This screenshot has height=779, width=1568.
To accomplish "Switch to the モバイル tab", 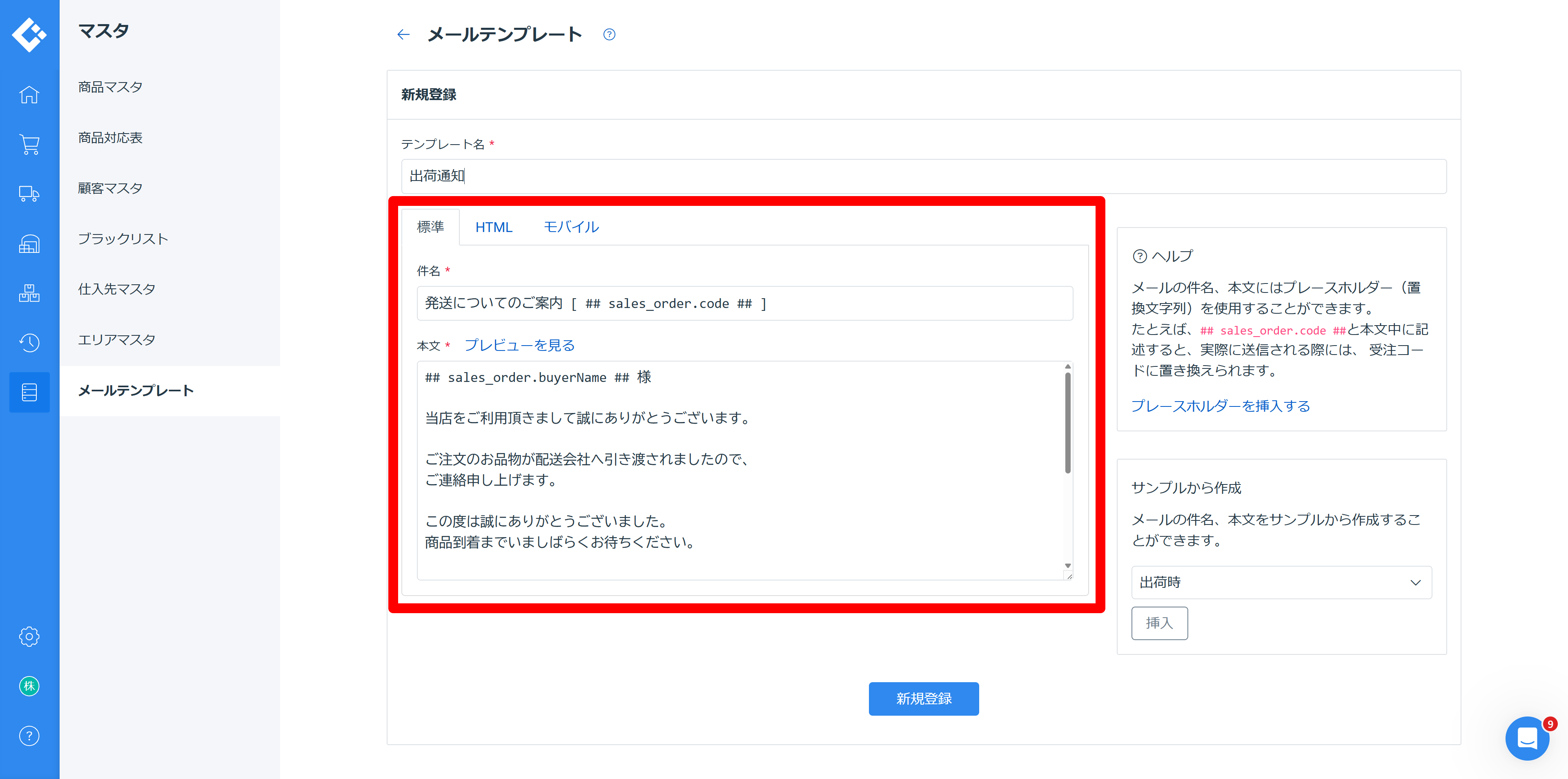I will [x=571, y=227].
